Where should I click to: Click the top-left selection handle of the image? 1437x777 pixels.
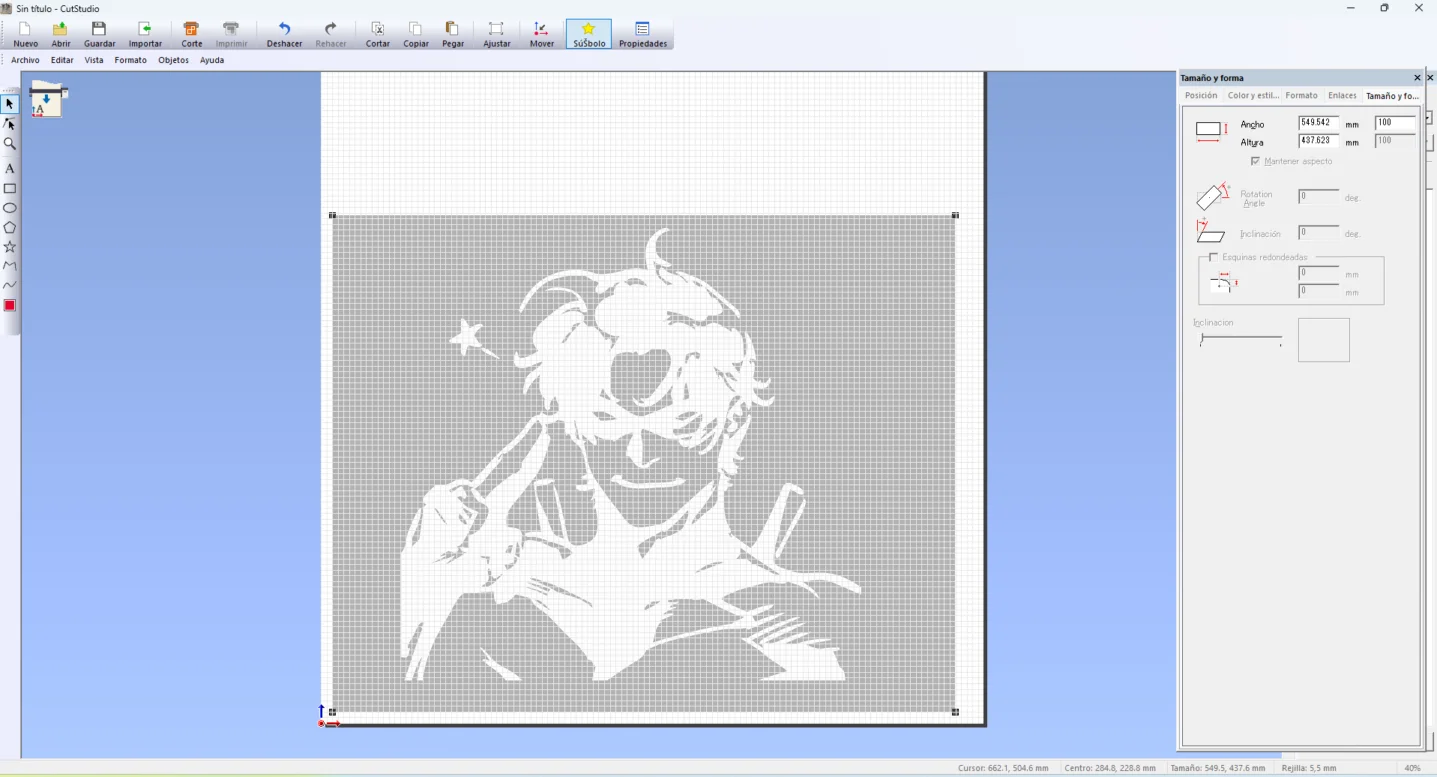pyautogui.click(x=333, y=215)
